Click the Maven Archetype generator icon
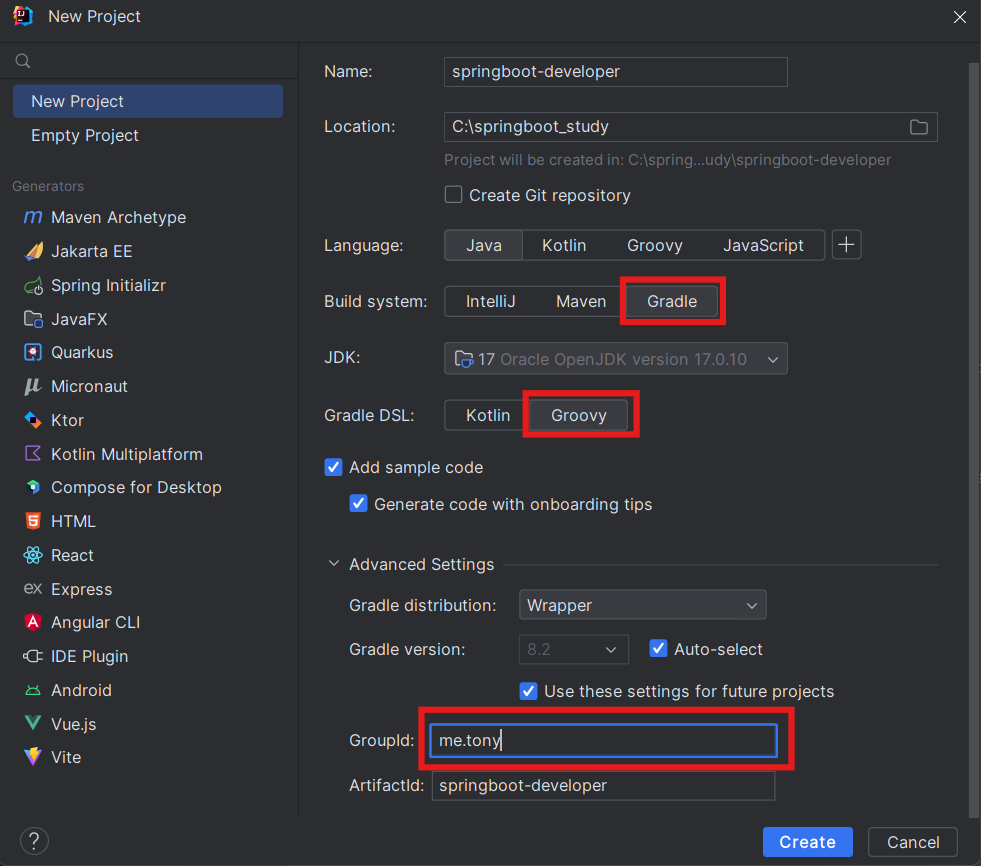 click(x=33, y=217)
